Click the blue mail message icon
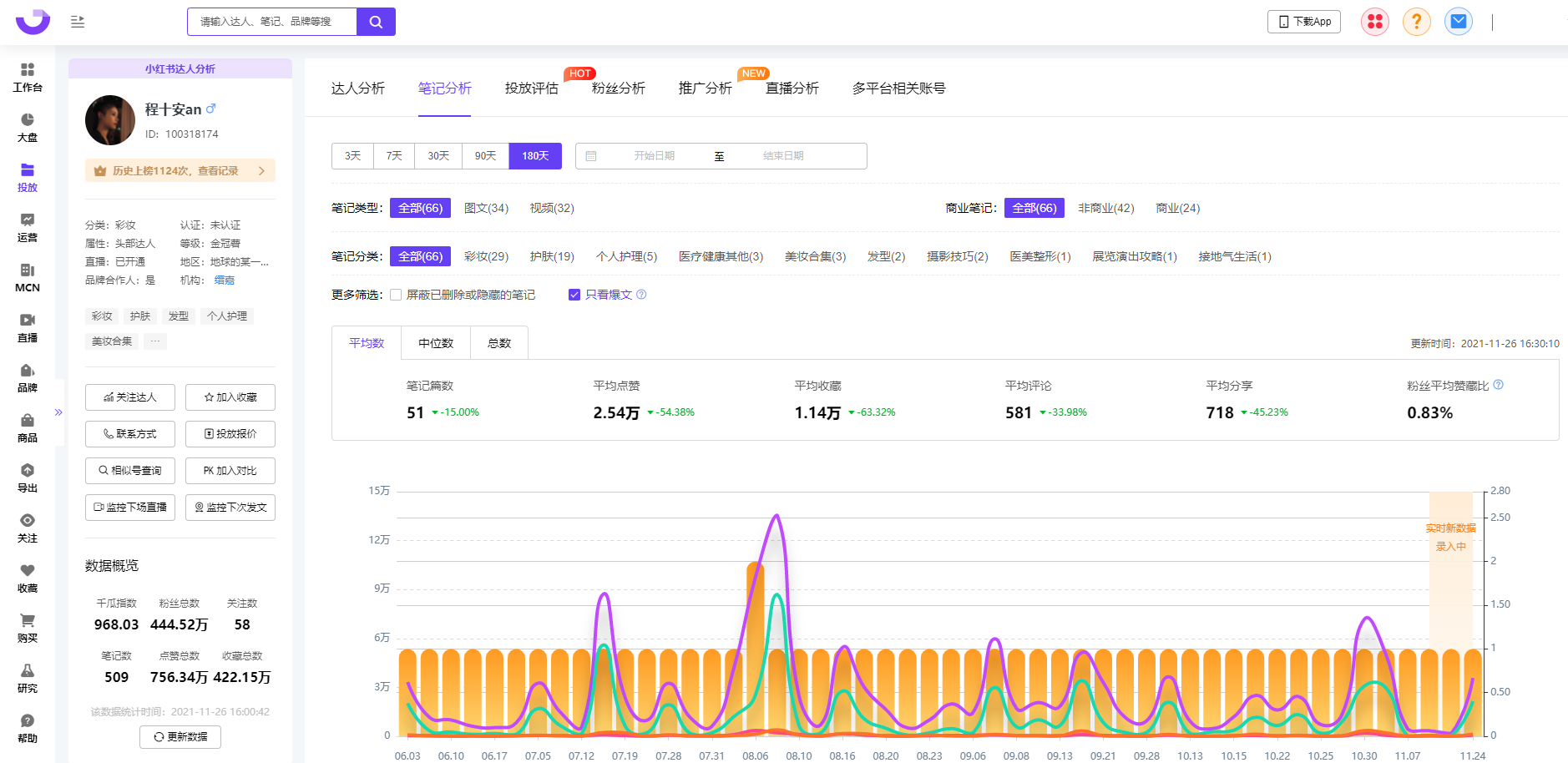 click(1458, 22)
